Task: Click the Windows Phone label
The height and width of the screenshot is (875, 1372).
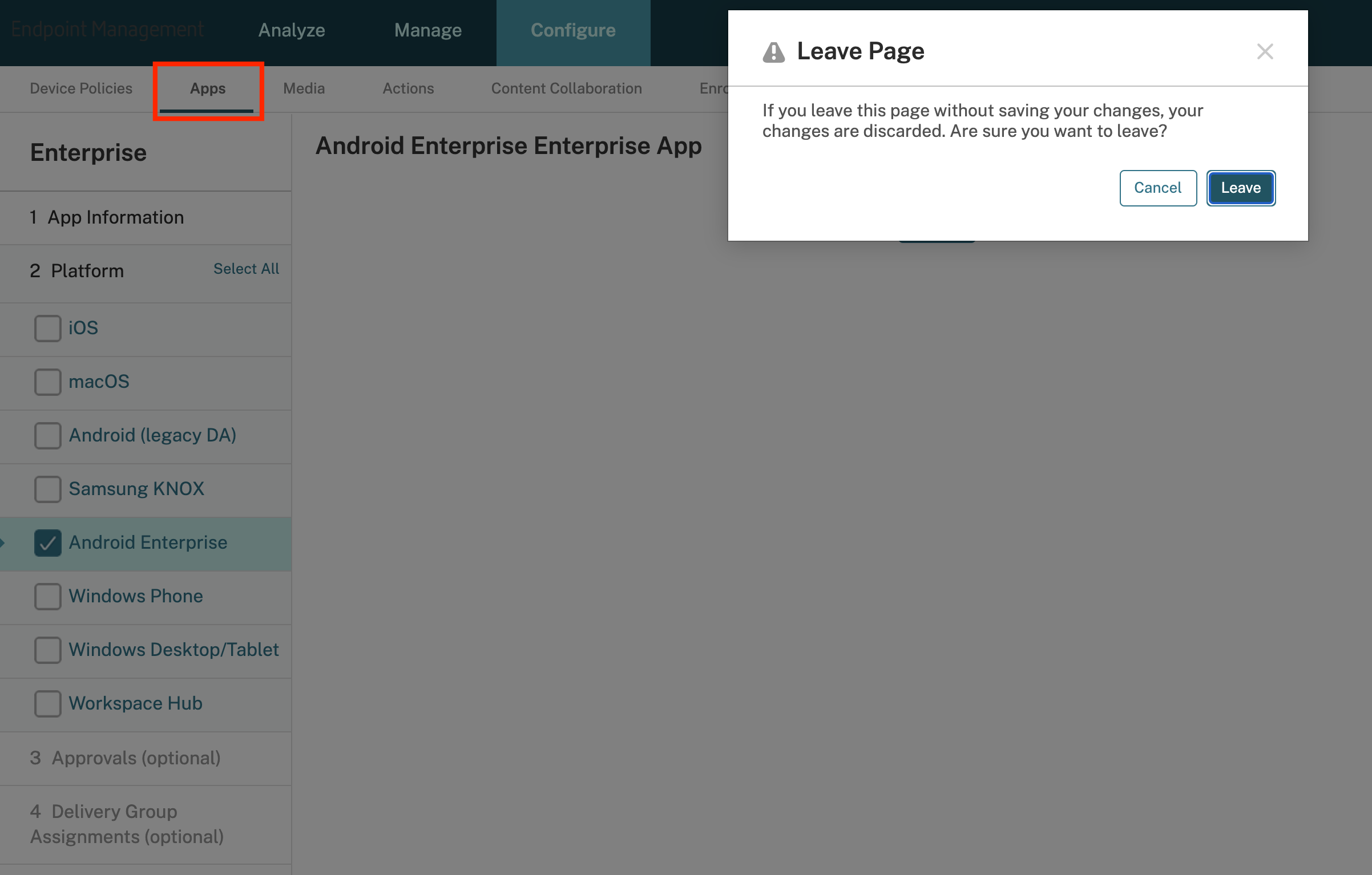Action: click(136, 596)
